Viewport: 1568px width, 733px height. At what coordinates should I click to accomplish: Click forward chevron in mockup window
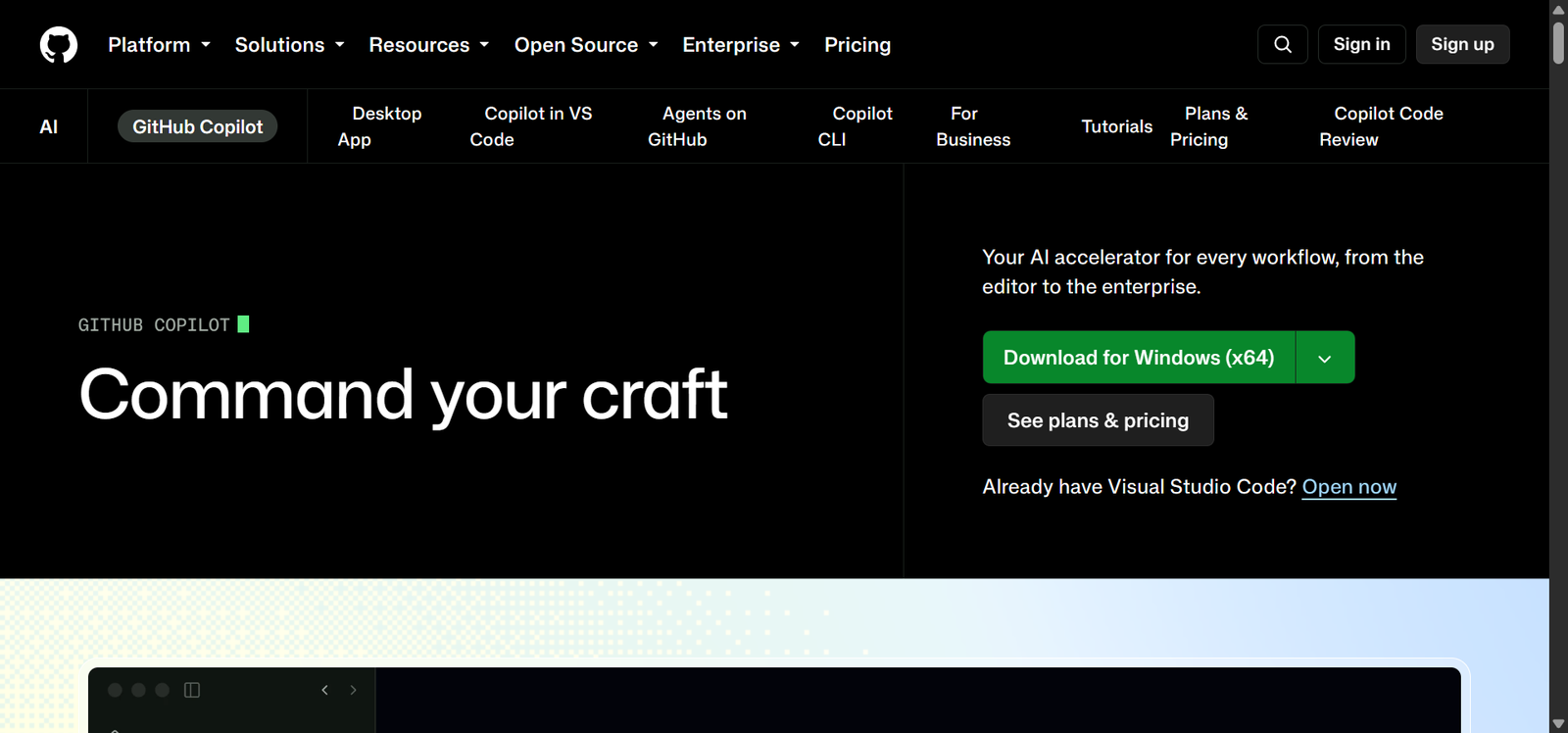pos(353,690)
